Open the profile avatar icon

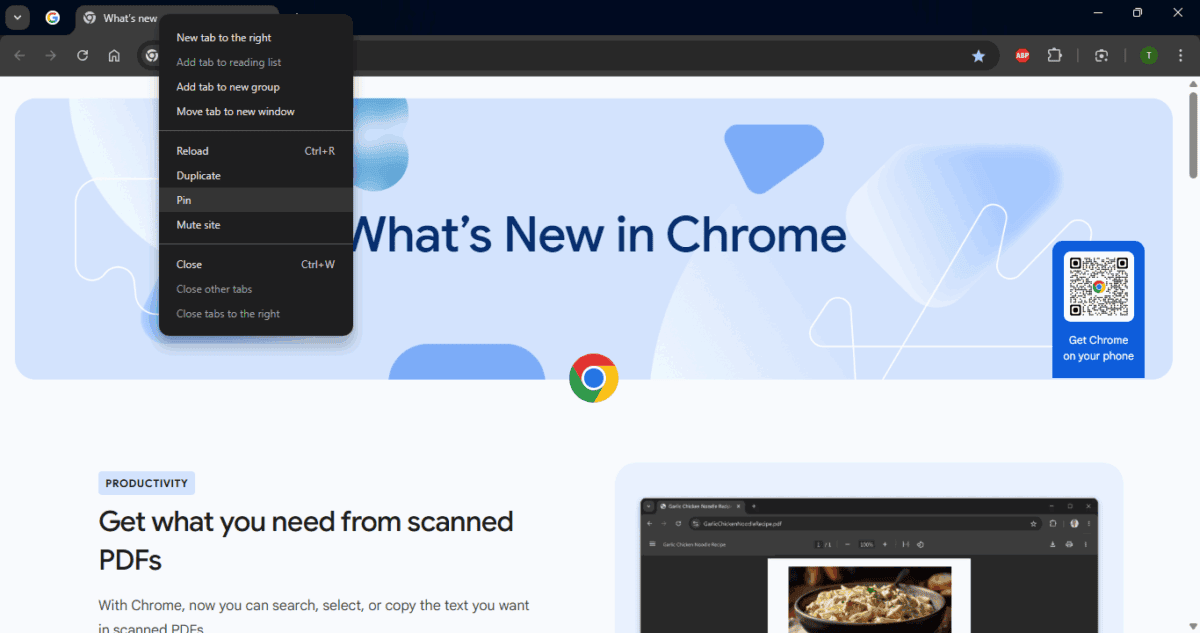1148,55
